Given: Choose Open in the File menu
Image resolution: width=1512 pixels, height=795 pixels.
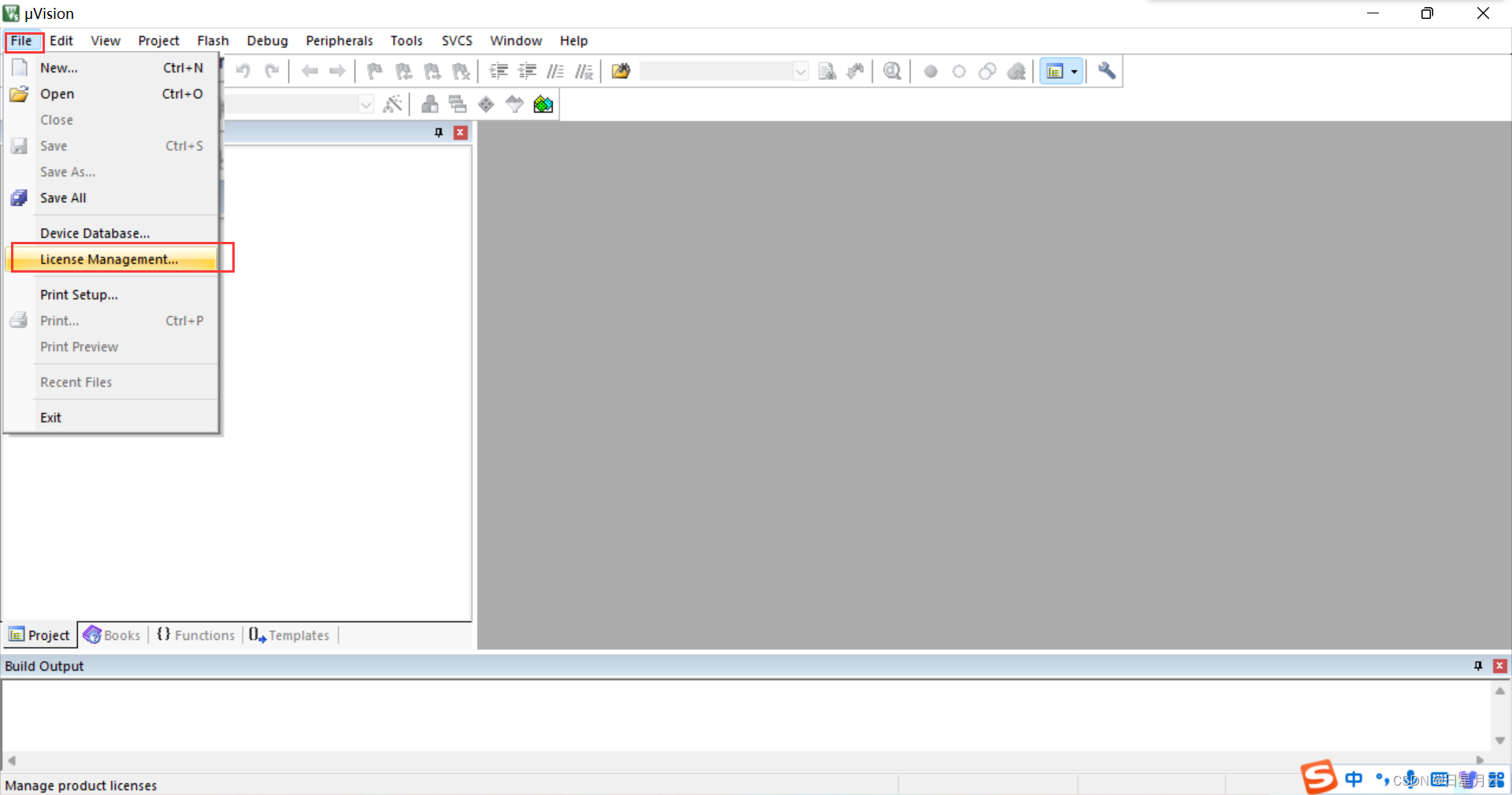Looking at the screenshot, I should (x=111, y=94).
